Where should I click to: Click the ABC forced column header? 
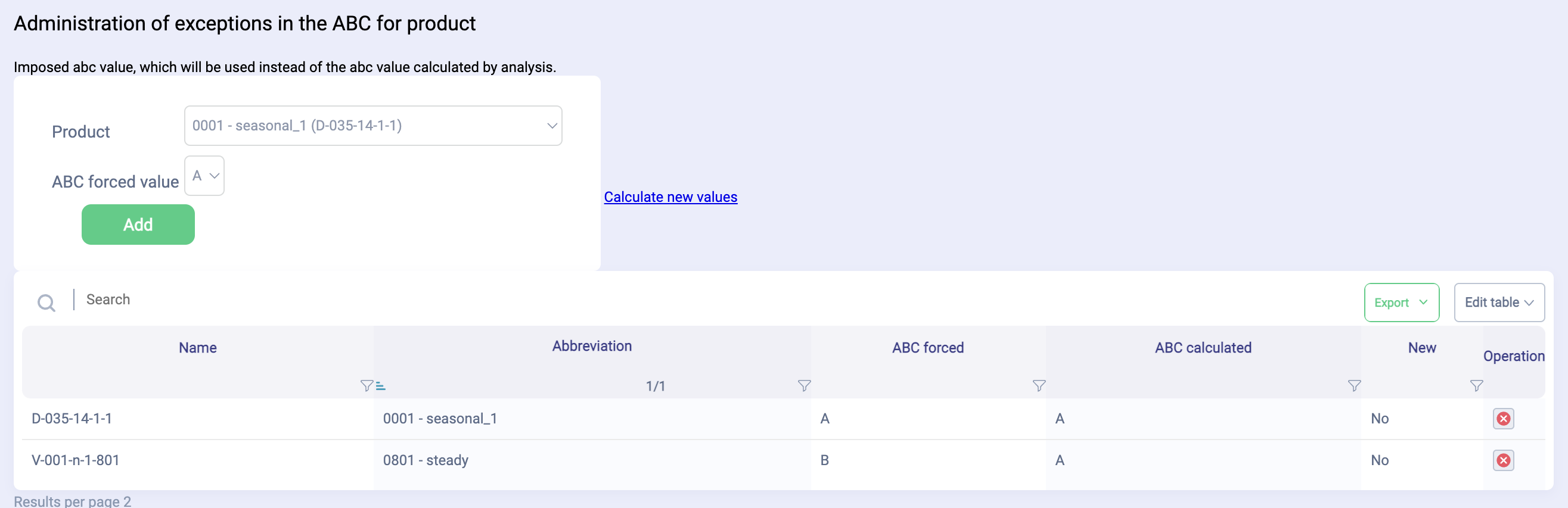(928, 348)
